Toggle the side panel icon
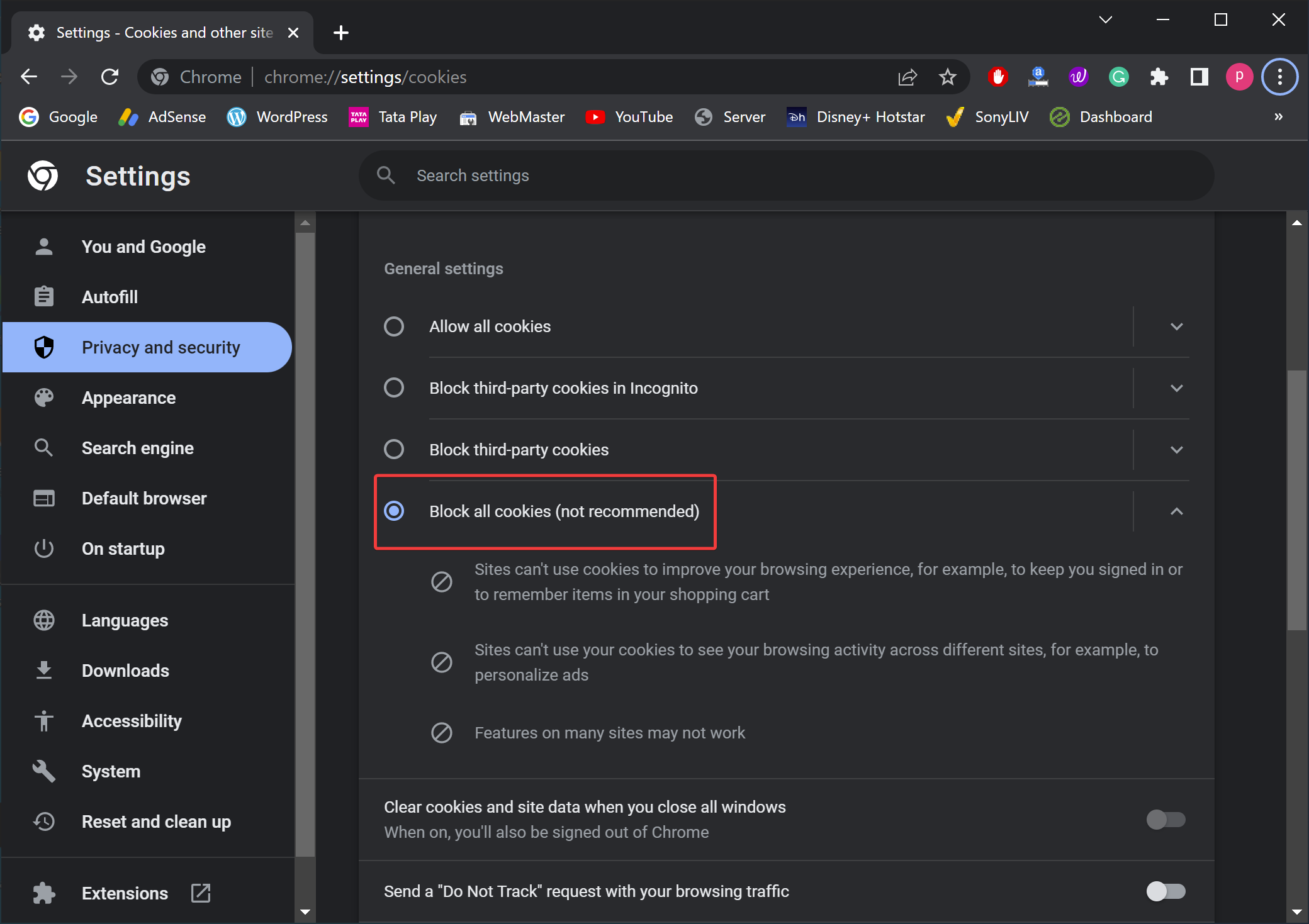Screen dimensions: 1309x924 pyautogui.click(x=1199, y=77)
